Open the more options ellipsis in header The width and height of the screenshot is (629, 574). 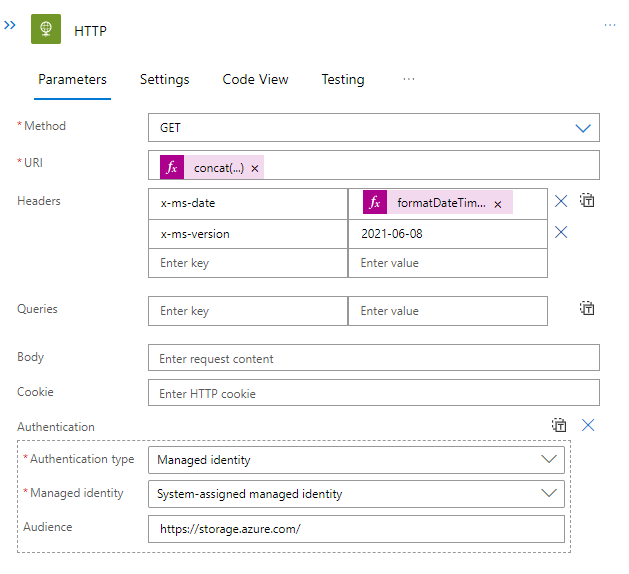coord(609,25)
